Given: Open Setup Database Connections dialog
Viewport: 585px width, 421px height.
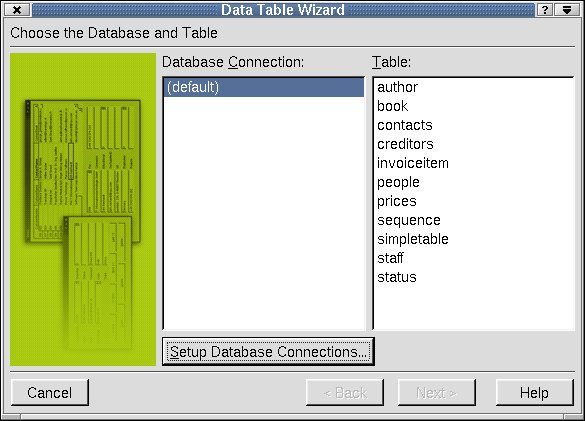Looking at the screenshot, I should pos(268,352).
